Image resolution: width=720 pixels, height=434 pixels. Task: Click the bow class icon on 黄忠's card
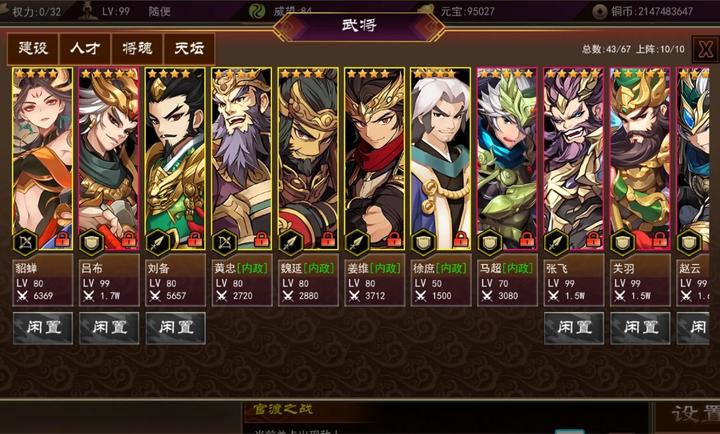(225, 242)
